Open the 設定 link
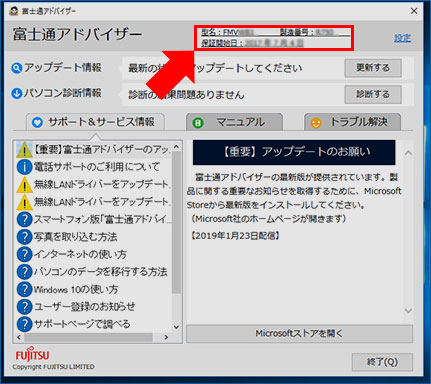 pyautogui.click(x=402, y=38)
